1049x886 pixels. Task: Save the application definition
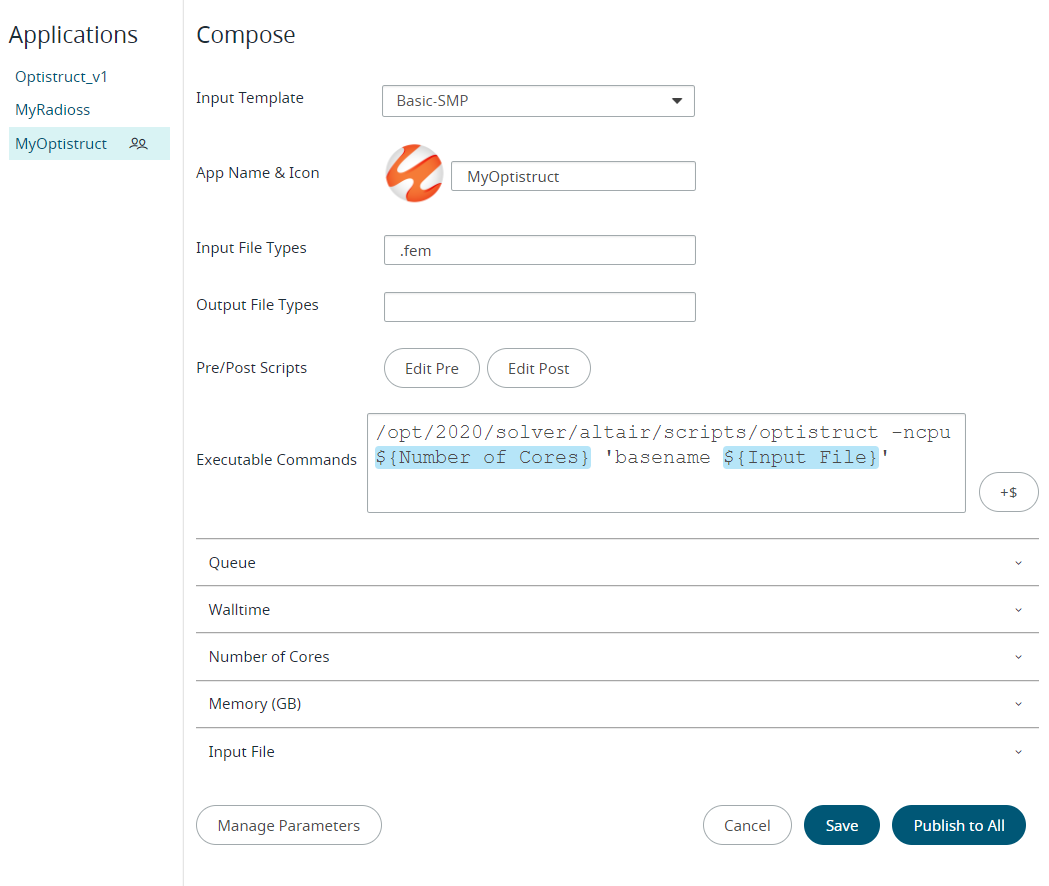tap(842, 825)
